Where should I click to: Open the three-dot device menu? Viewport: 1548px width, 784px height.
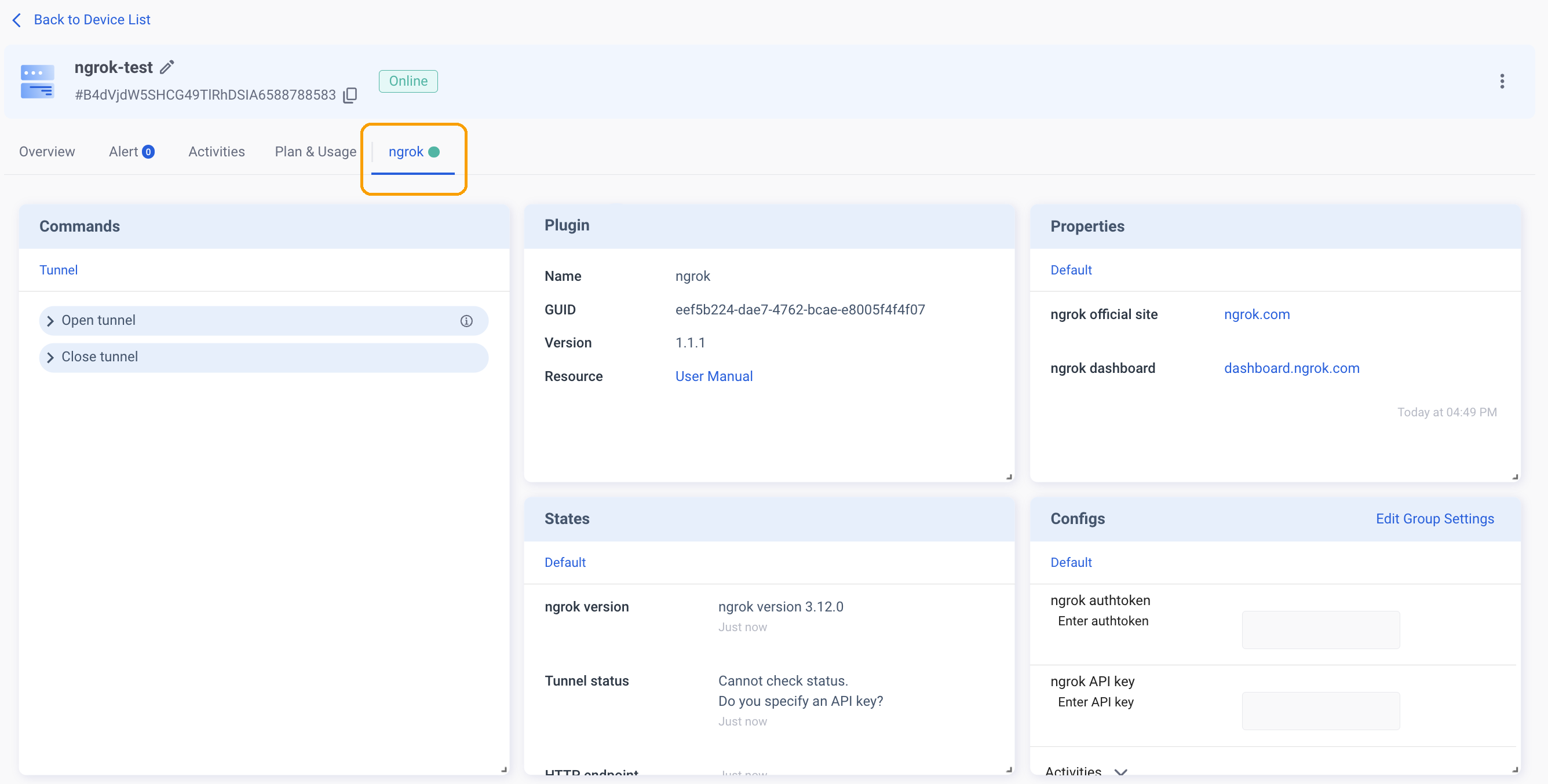(1501, 81)
